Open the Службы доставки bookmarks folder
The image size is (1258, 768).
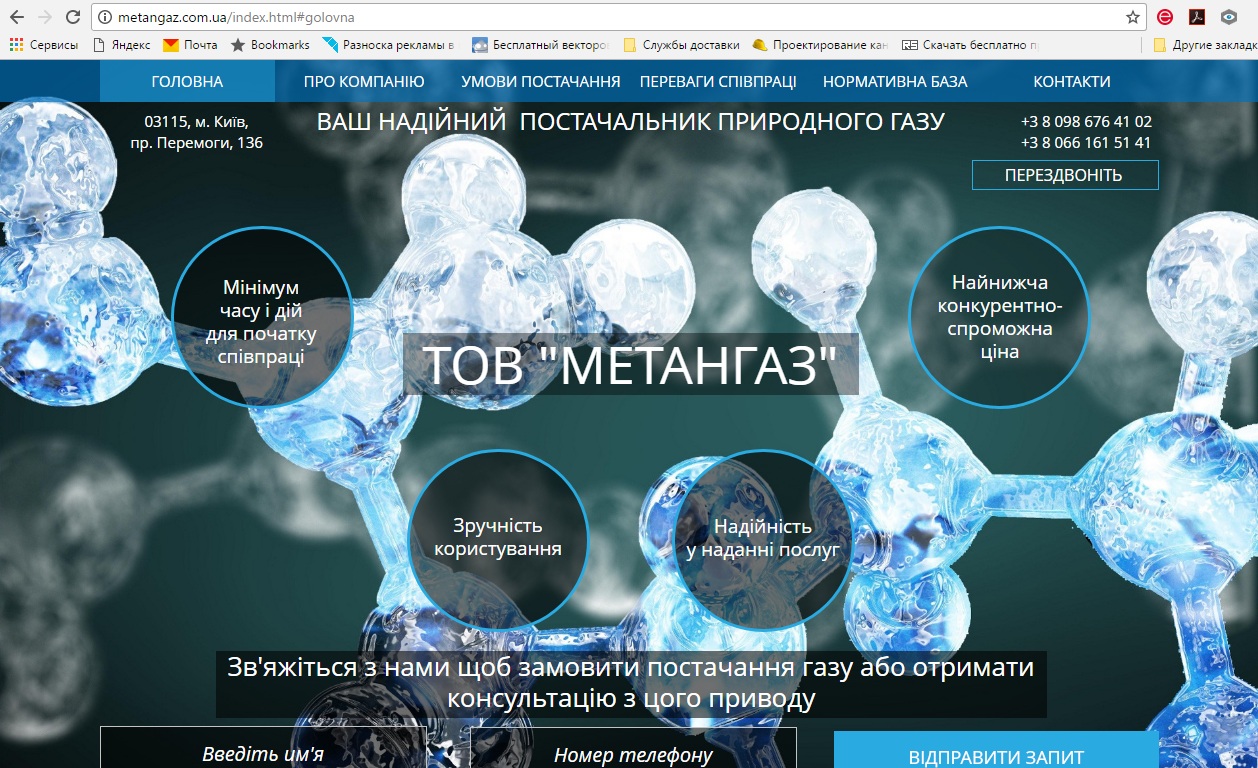pos(681,45)
